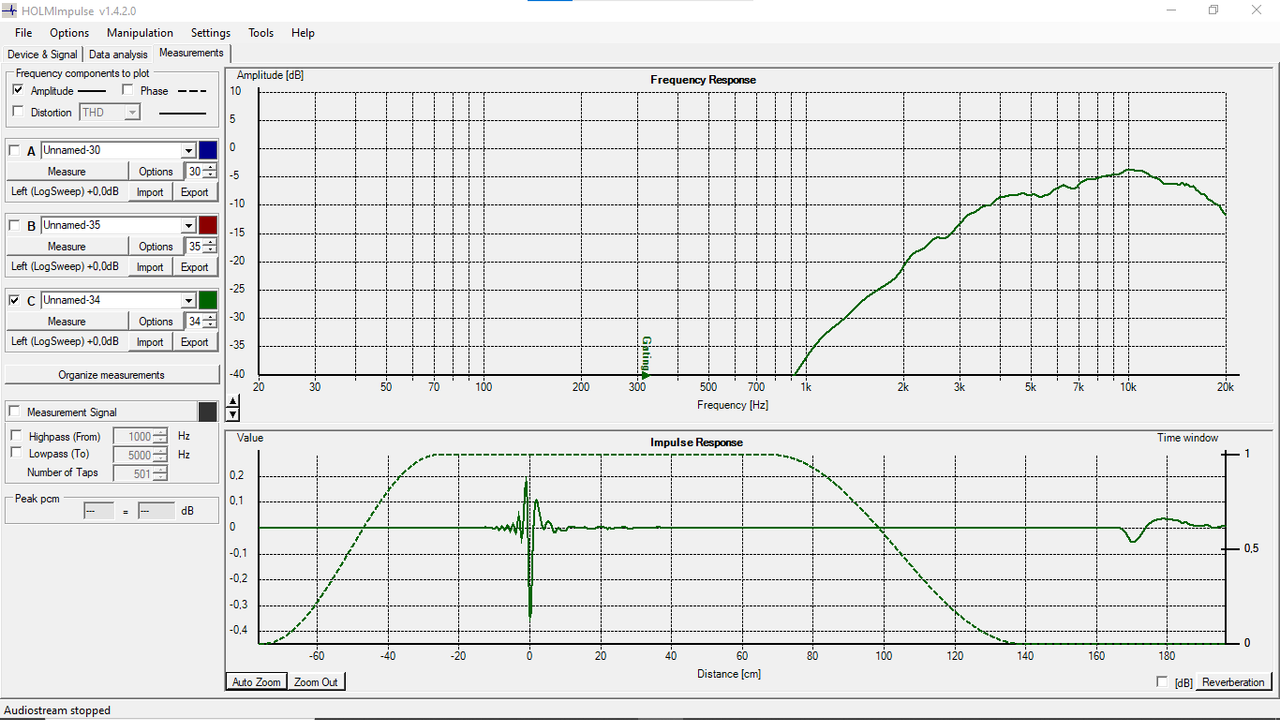Open the Settings menu

(210, 33)
